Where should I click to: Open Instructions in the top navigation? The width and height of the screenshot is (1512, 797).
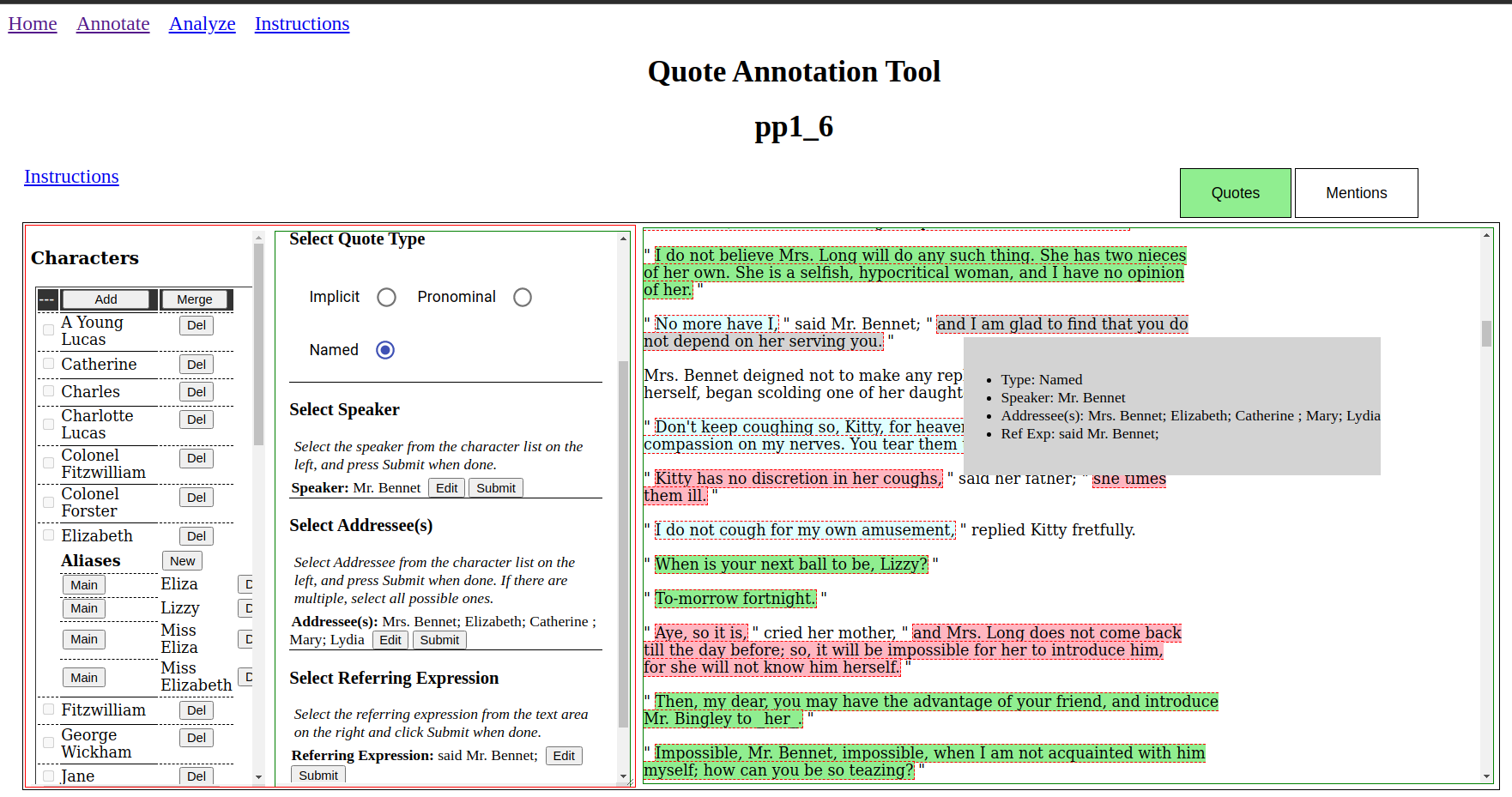coord(302,24)
